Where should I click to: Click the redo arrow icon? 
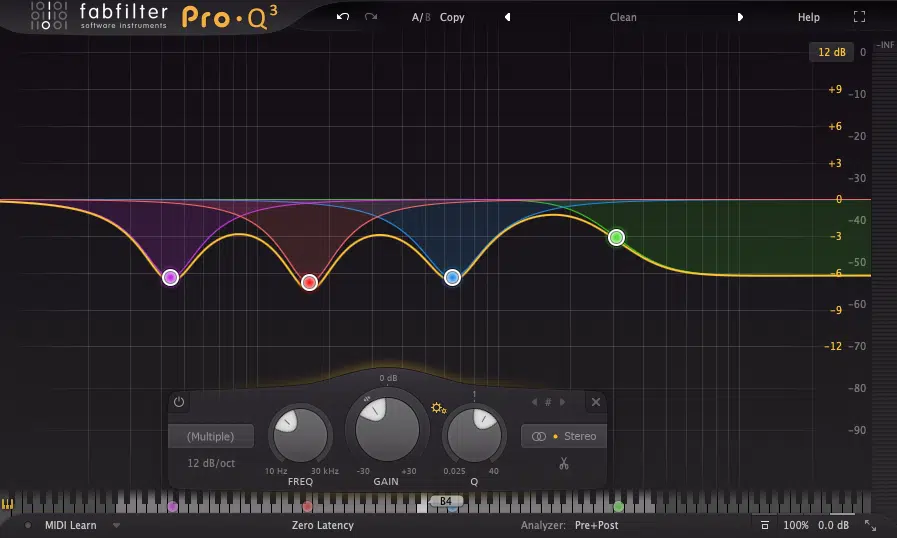[x=371, y=17]
